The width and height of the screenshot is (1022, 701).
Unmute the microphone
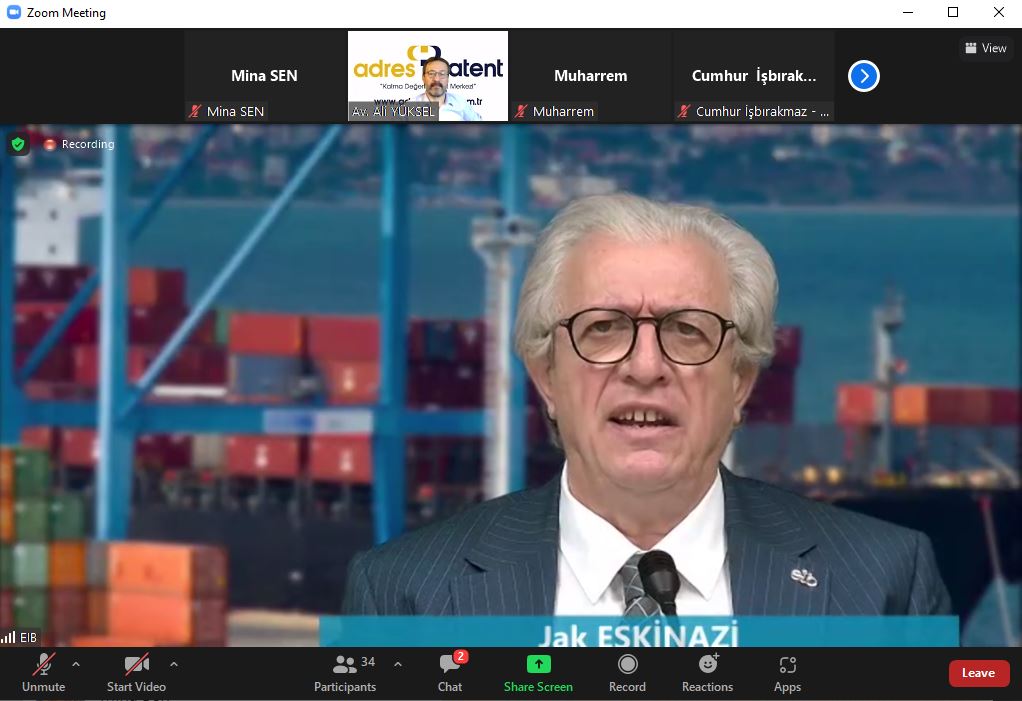[x=44, y=673]
